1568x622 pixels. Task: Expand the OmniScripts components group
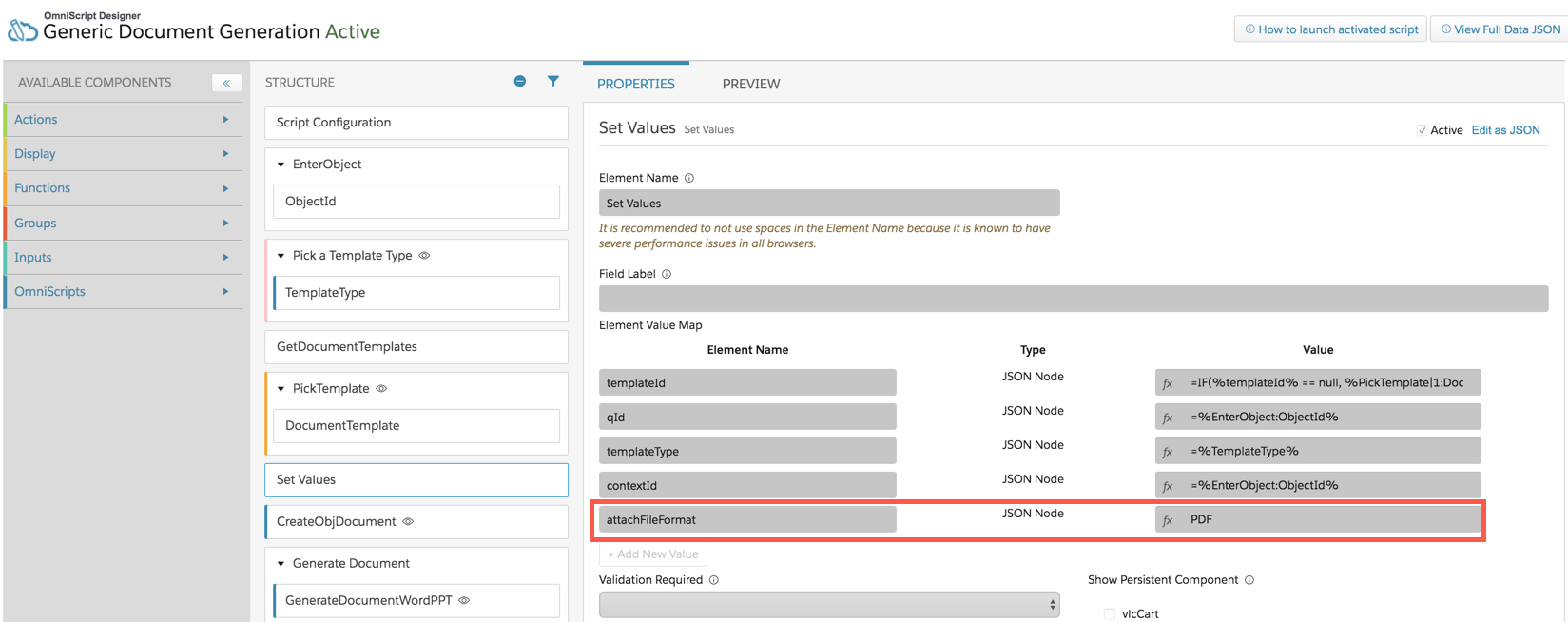tap(123, 292)
